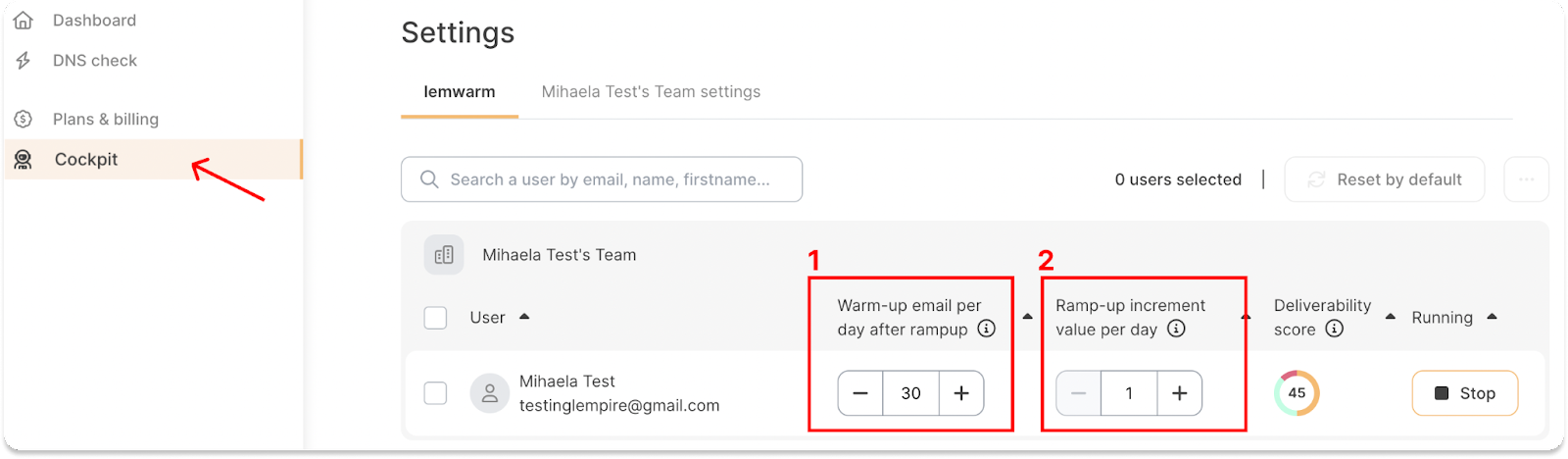Toggle the select-all users checkbox
Image resolution: width=1568 pixels, height=459 pixels.
tap(435, 318)
